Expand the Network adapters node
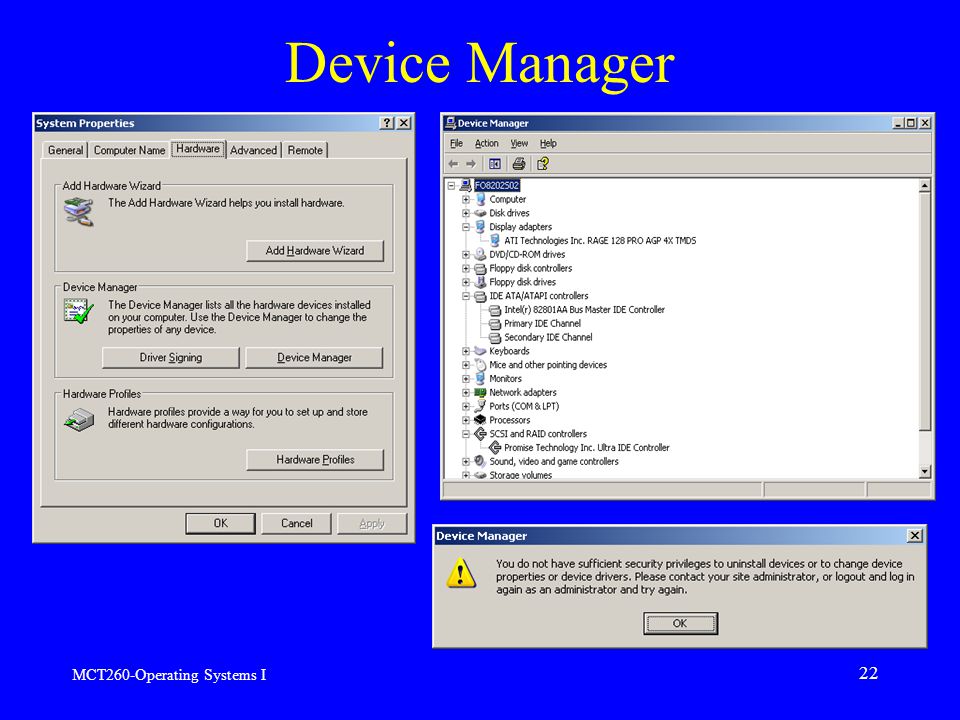960x720 pixels. (466, 392)
